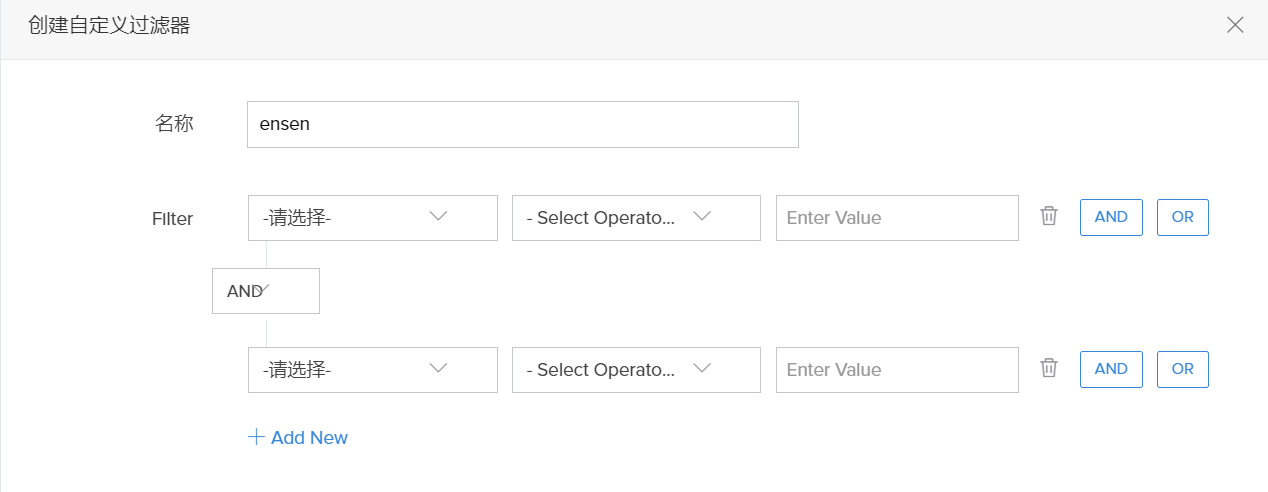Click the name field containing "ensen"

[x=522, y=125]
